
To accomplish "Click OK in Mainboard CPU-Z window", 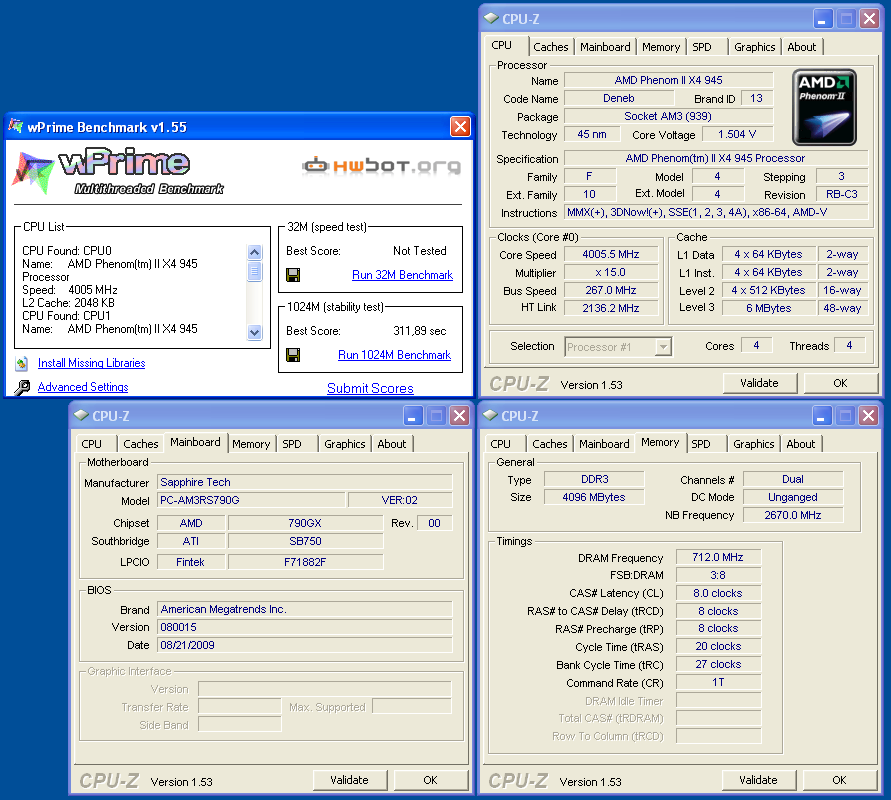I will [431, 780].
